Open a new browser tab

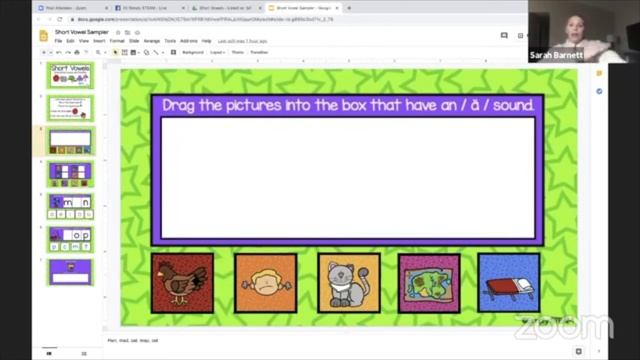349,8
